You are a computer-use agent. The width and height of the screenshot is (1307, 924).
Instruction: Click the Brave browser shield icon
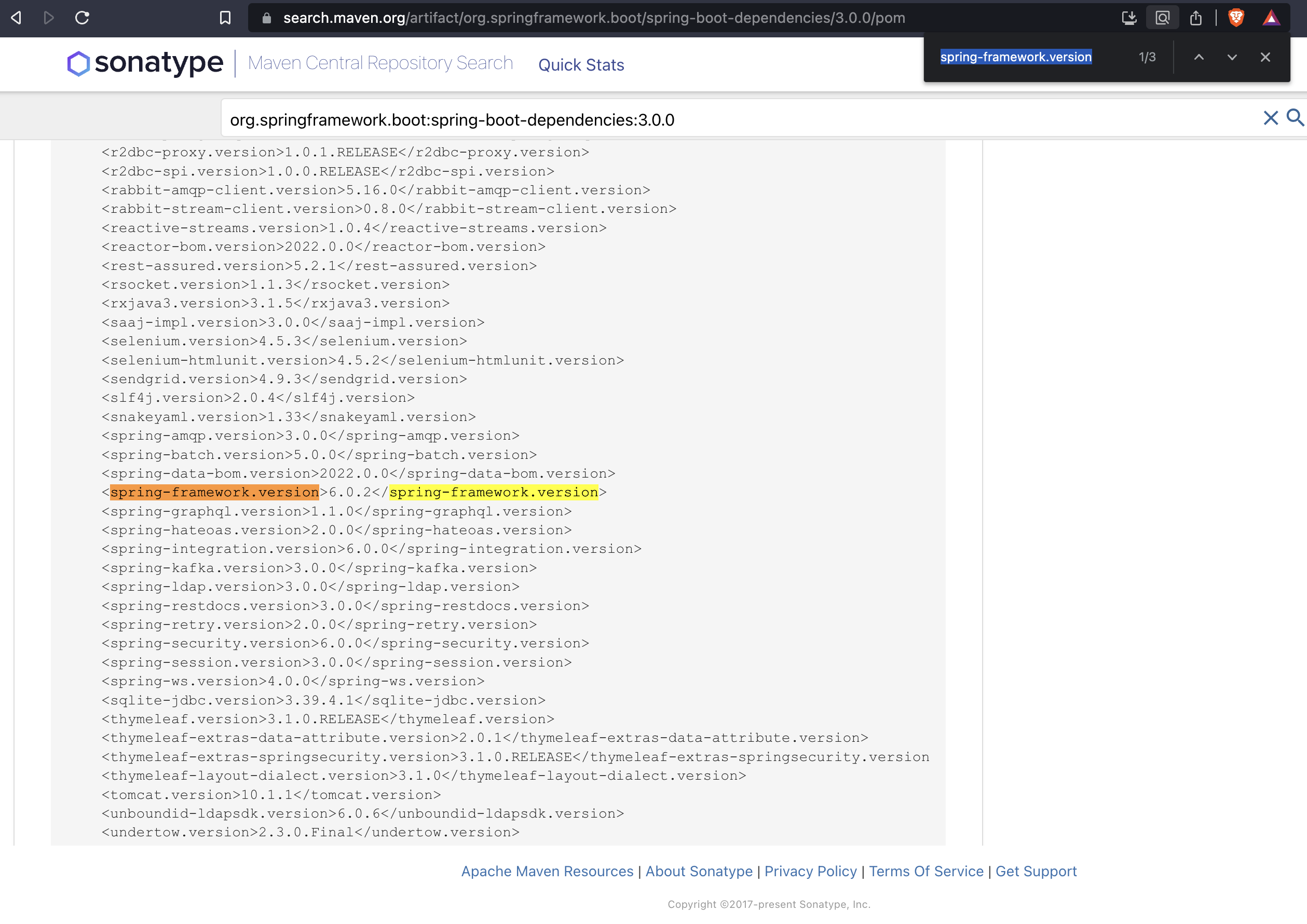[x=1237, y=17]
